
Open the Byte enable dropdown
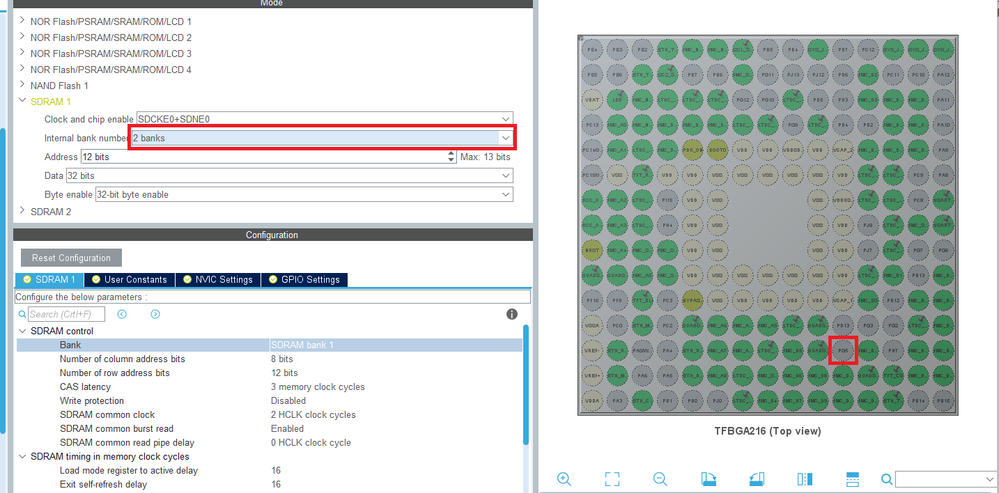click(304, 194)
